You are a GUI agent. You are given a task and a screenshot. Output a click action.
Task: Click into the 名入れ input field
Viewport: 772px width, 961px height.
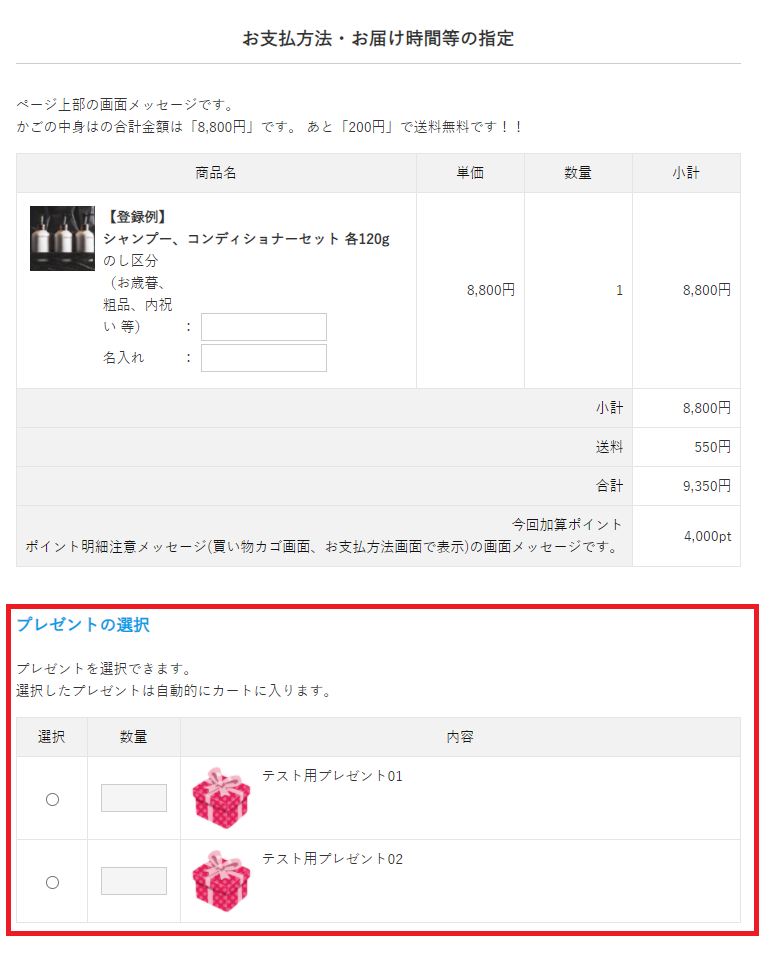point(264,358)
